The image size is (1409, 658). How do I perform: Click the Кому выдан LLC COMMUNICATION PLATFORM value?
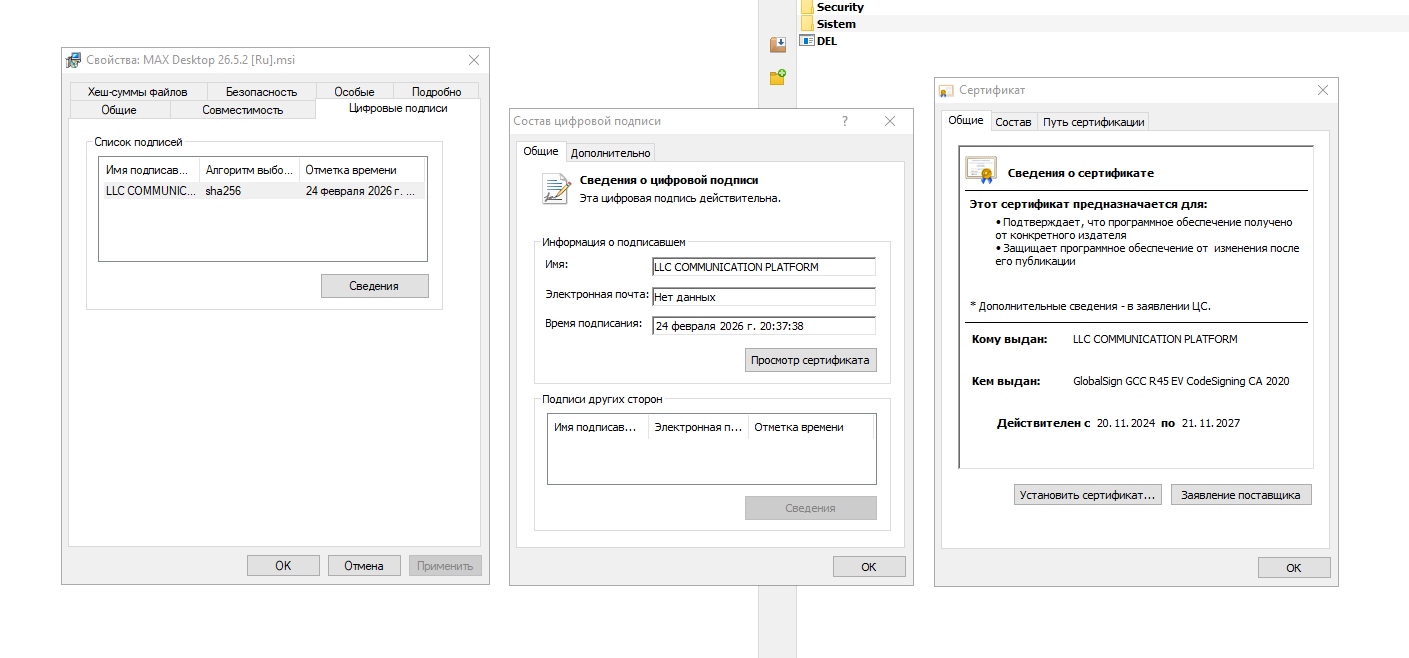(1155, 339)
